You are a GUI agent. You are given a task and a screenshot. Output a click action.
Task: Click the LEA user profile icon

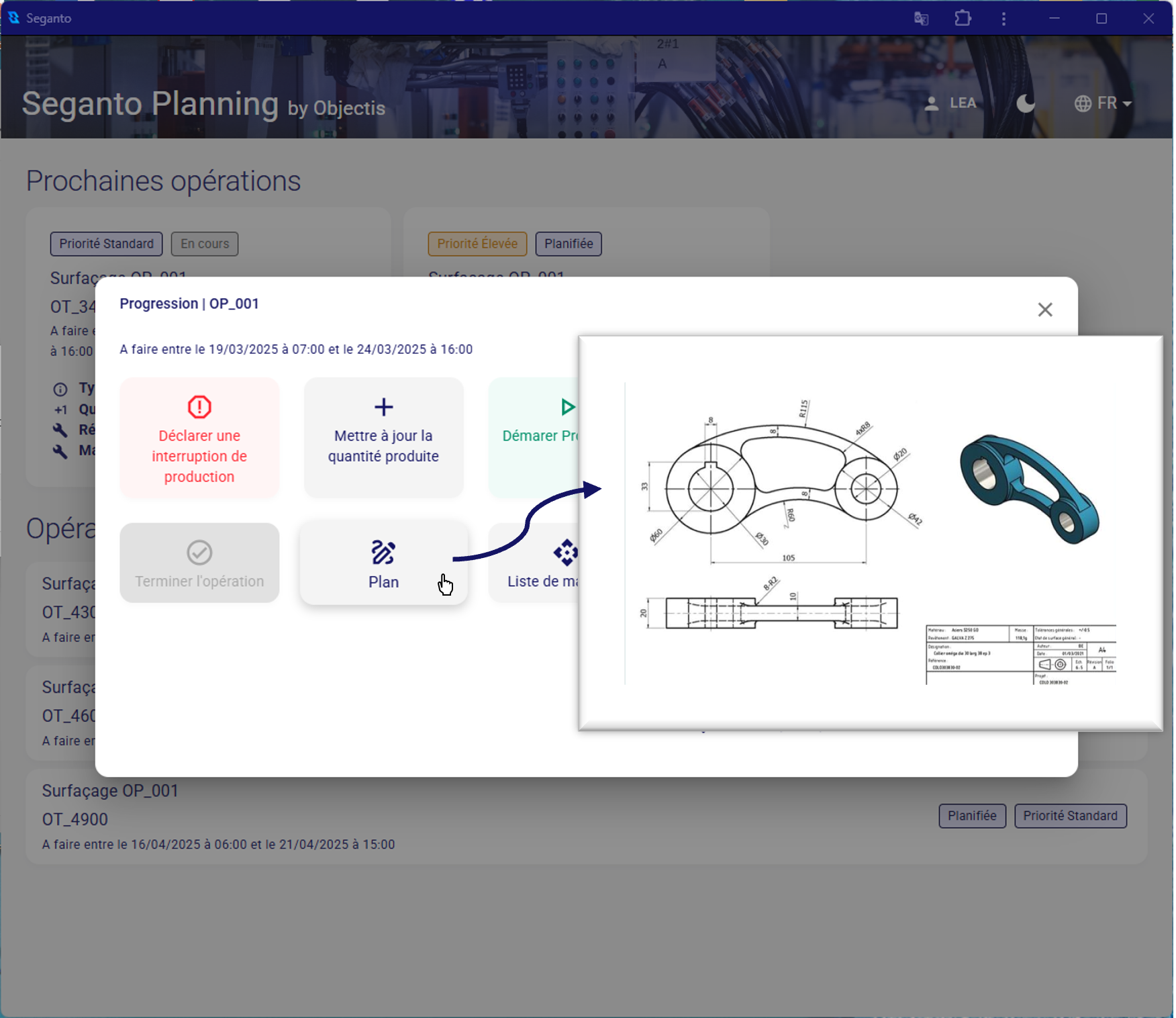[x=932, y=103]
